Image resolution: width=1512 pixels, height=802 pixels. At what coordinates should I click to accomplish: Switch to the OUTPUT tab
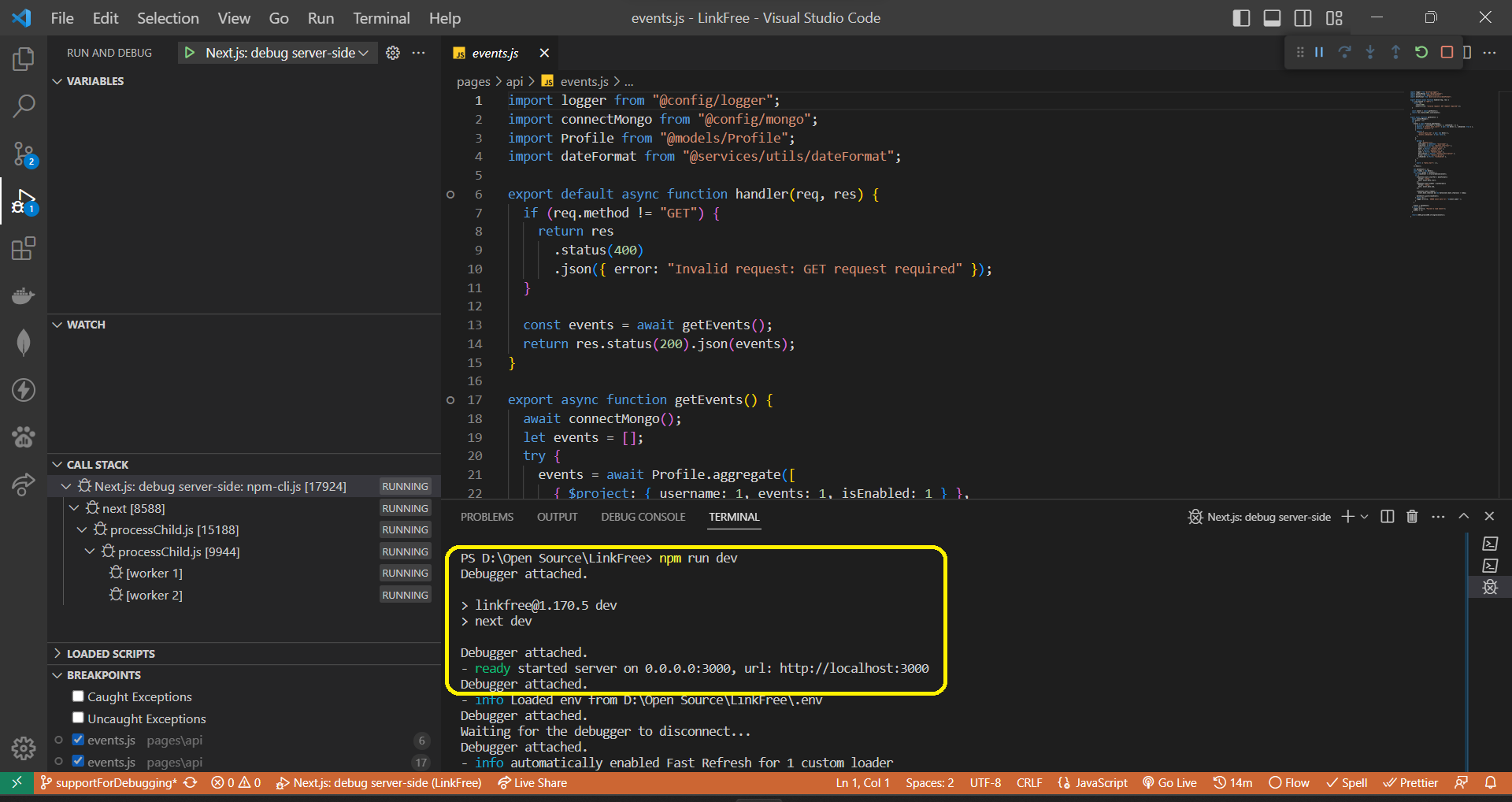[557, 517]
